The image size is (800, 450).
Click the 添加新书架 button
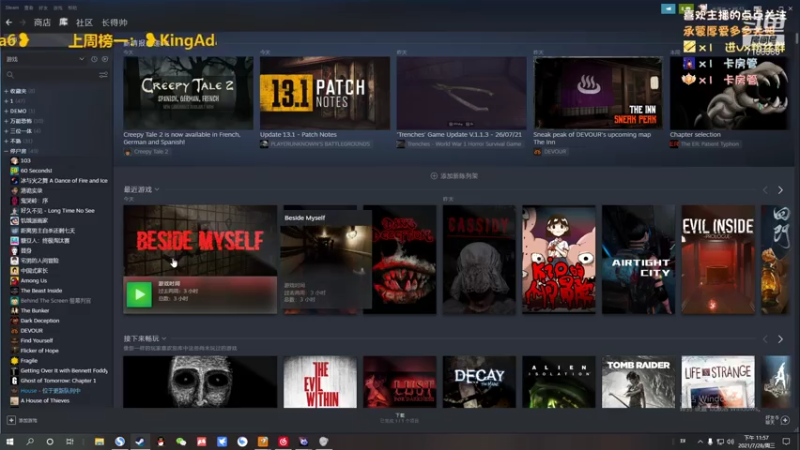click(454, 176)
